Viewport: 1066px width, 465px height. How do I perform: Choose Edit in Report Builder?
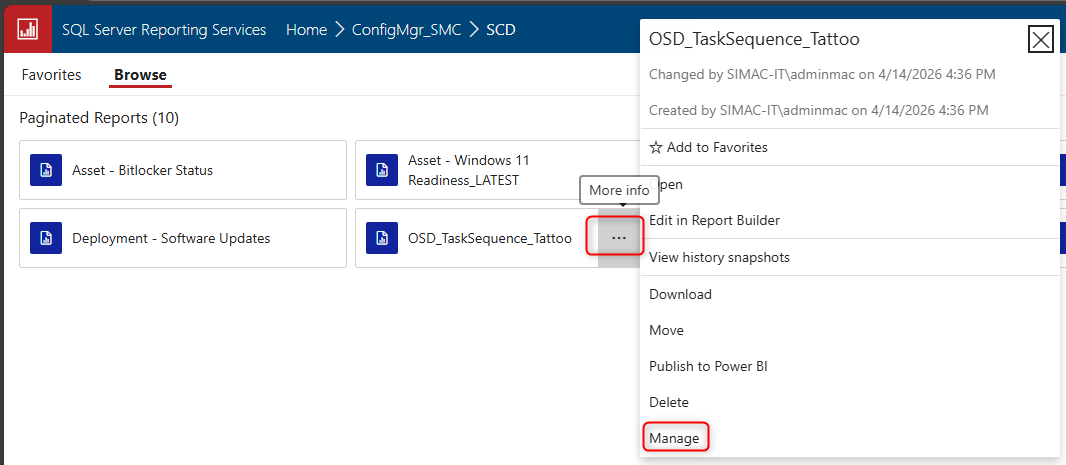tap(715, 220)
